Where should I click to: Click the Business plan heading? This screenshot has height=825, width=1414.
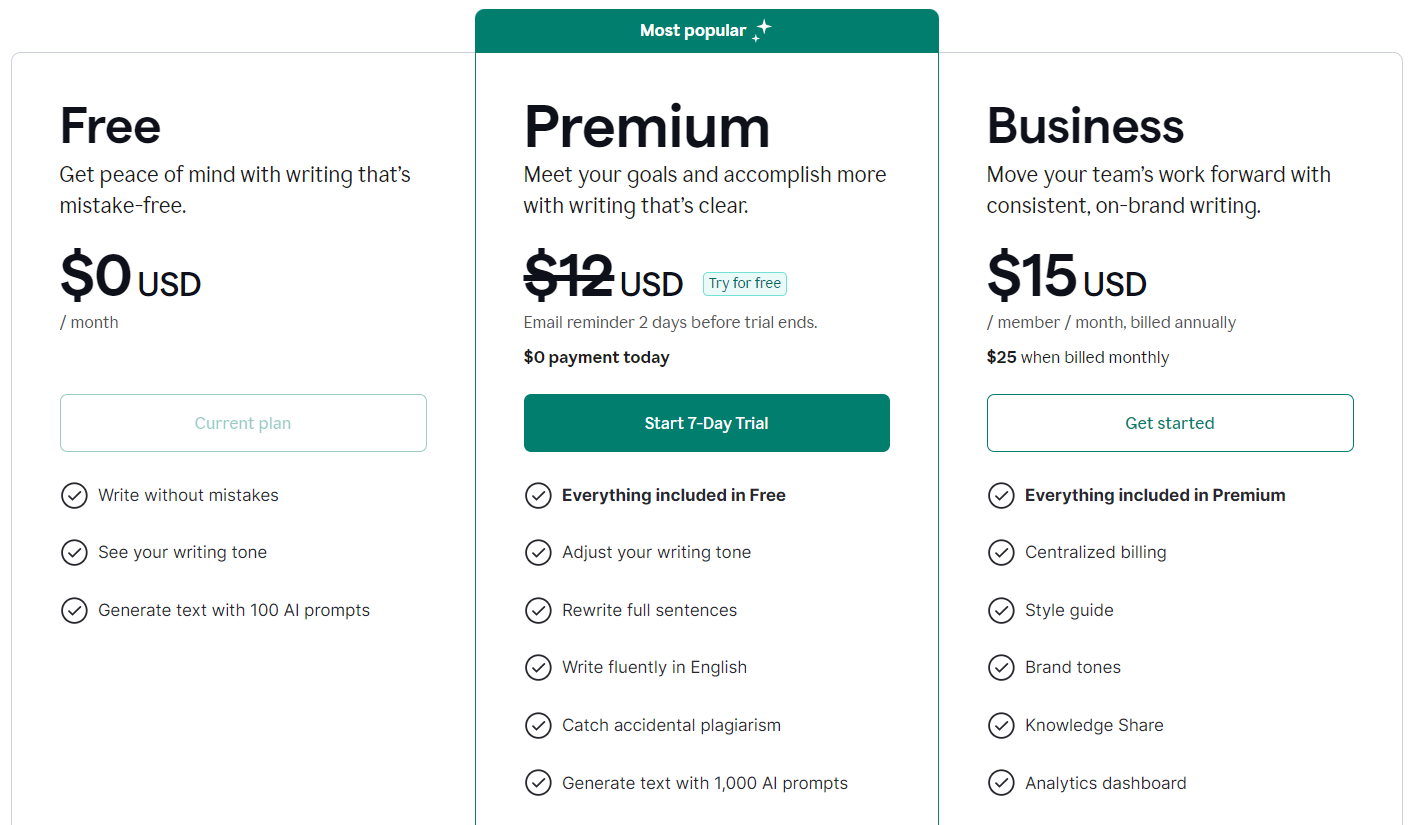tap(1085, 127)
